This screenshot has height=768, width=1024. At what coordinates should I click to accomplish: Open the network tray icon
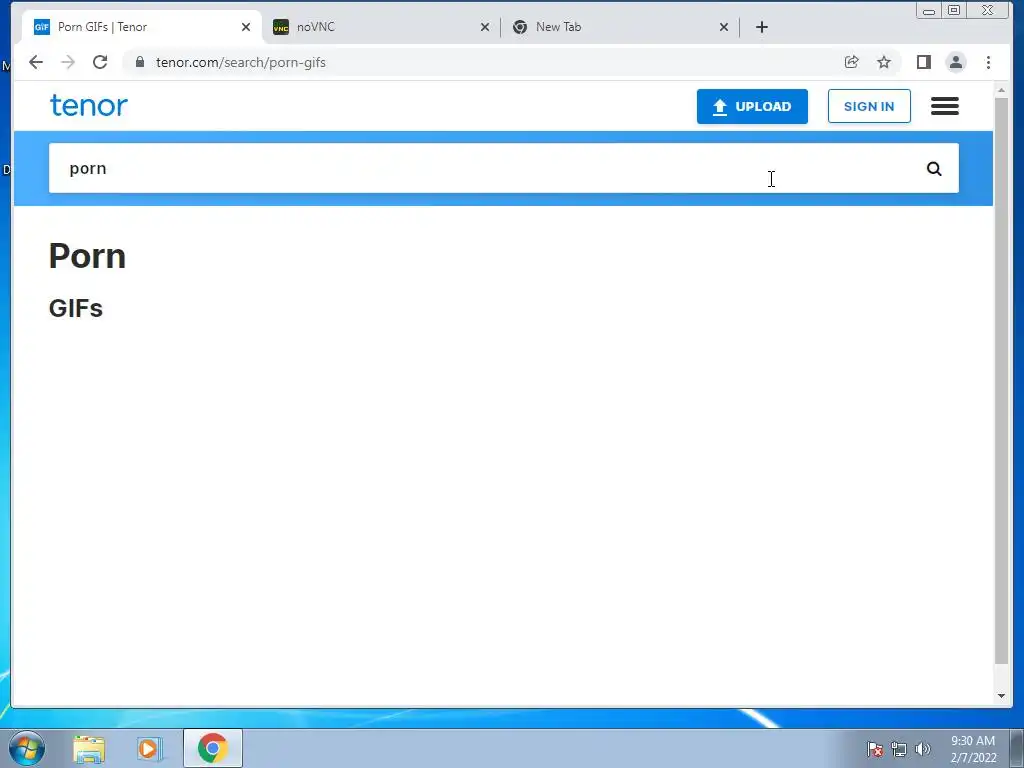[x=899, y=749]
